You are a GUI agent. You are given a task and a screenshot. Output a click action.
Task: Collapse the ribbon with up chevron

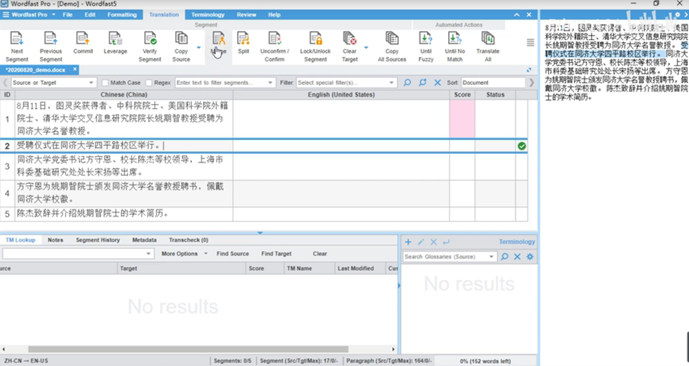click(x=517, y=14)
